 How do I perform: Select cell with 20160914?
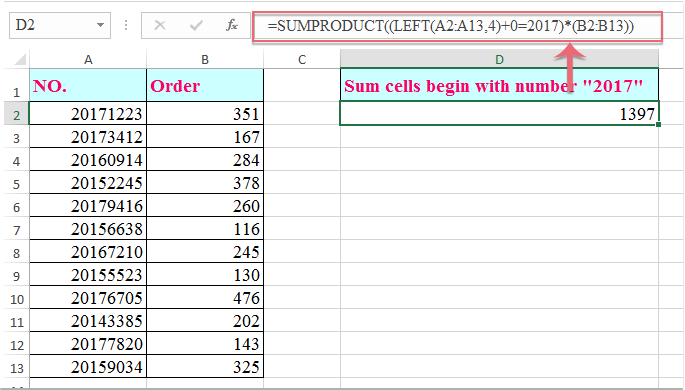pos(88,160)
